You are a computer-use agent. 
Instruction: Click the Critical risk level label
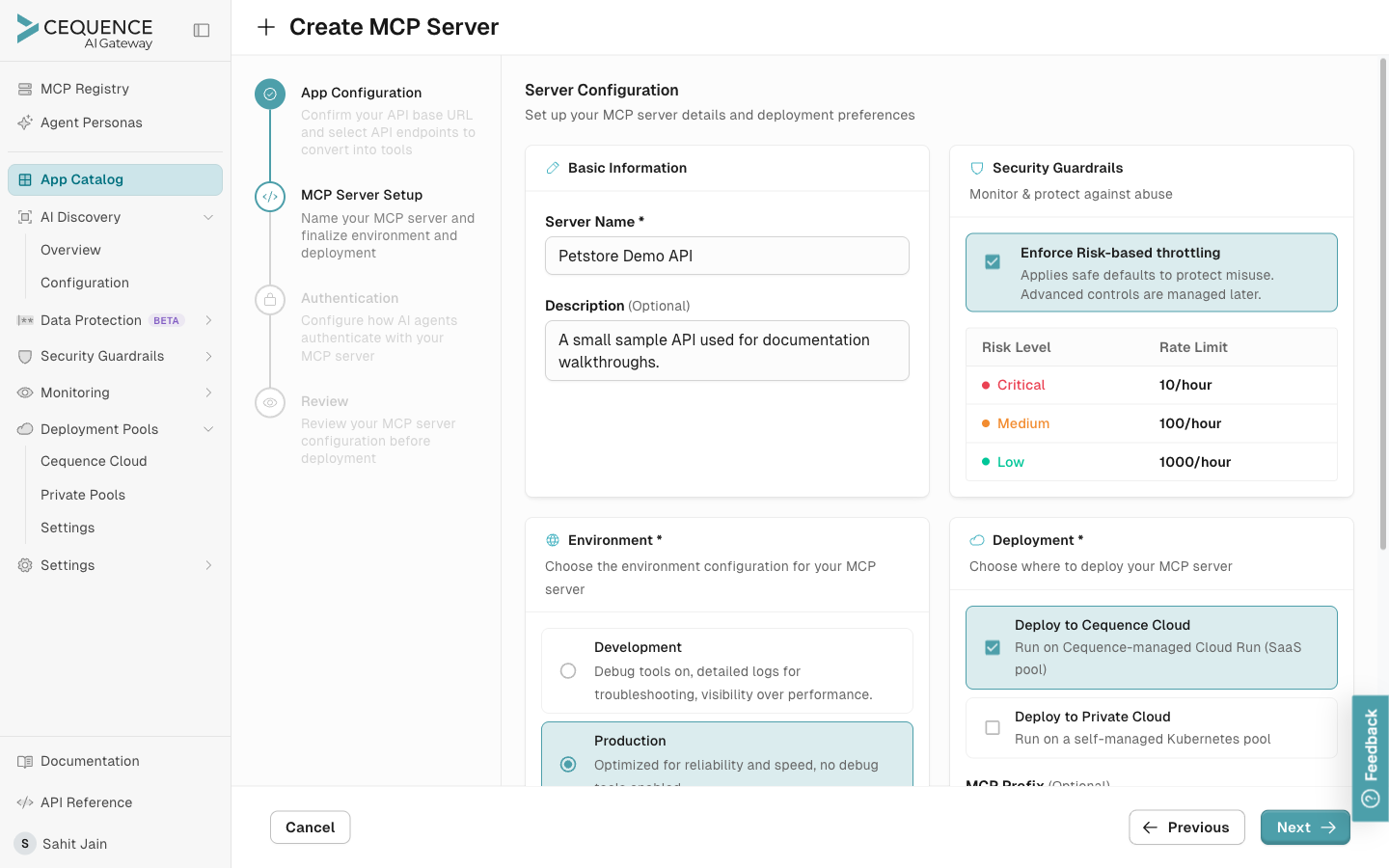[1021, 385]
